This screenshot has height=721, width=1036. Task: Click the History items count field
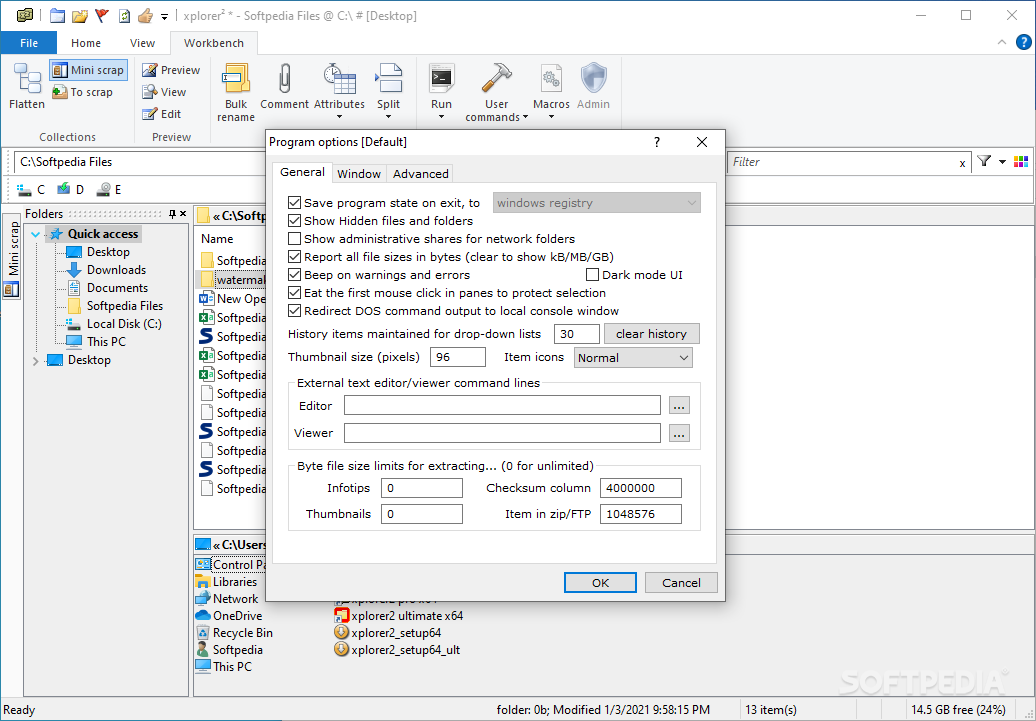577,334
